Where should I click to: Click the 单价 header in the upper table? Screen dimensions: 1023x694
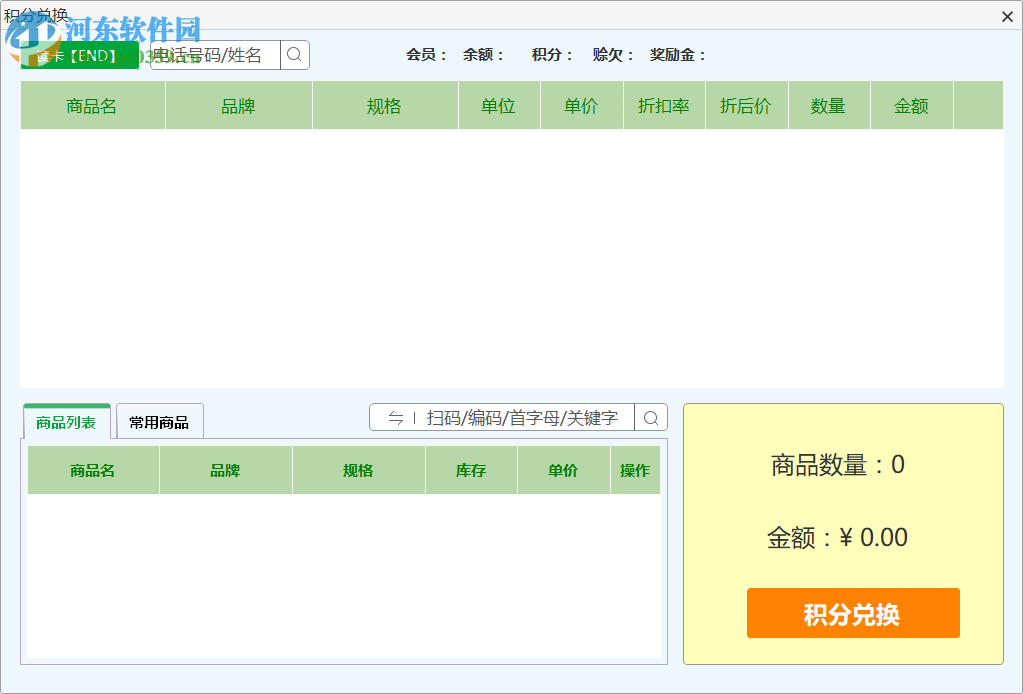coord(581,106)
